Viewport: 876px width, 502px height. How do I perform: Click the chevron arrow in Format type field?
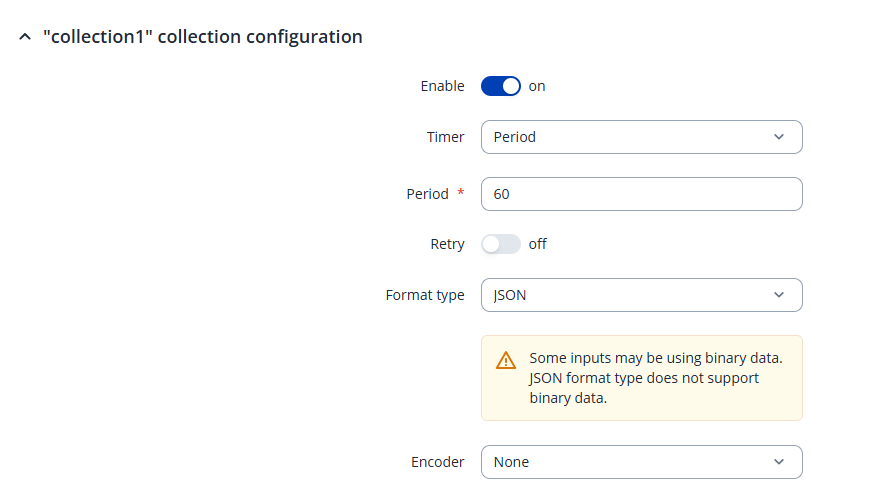click(779, 295)
